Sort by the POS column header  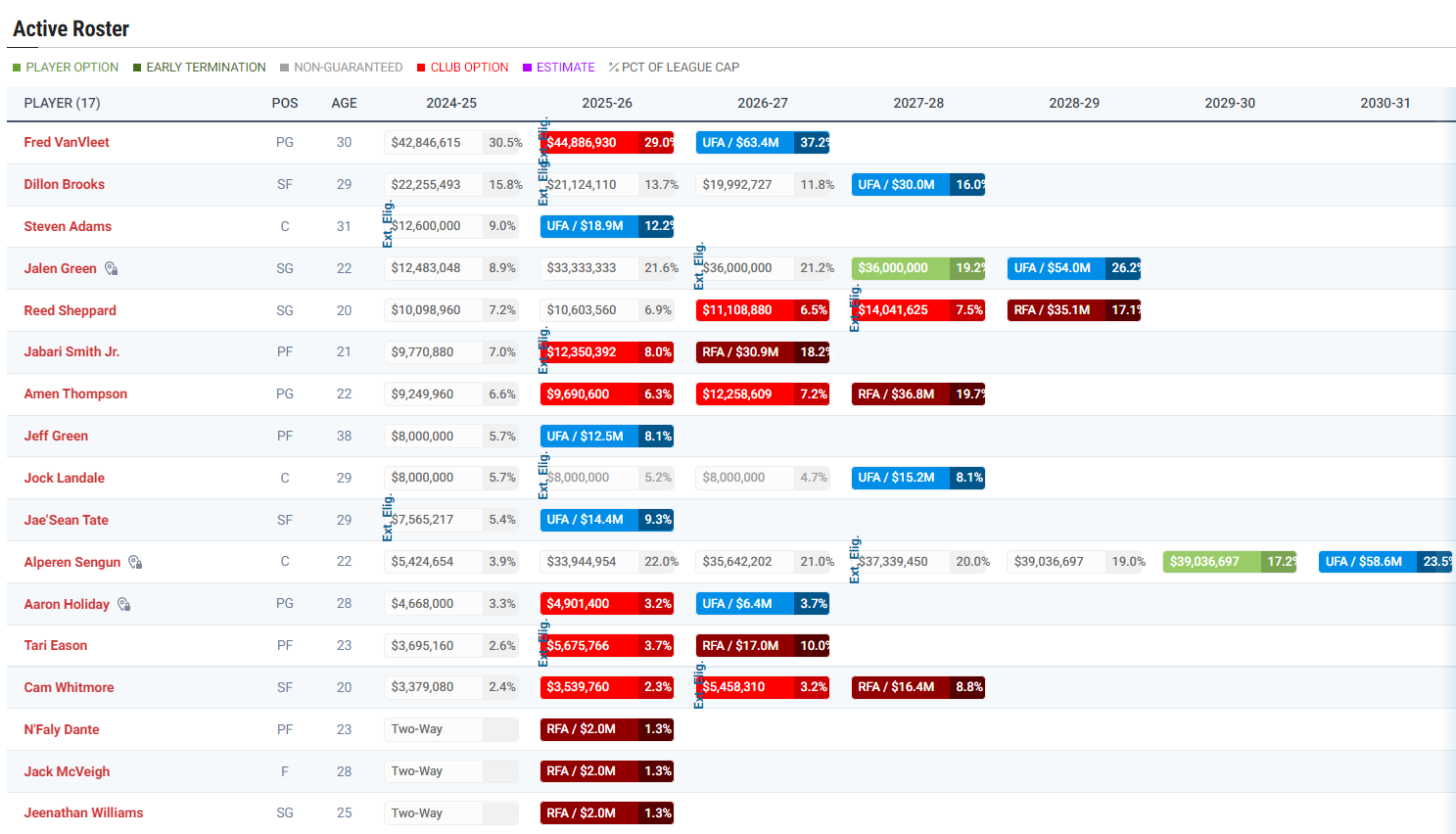285,103
